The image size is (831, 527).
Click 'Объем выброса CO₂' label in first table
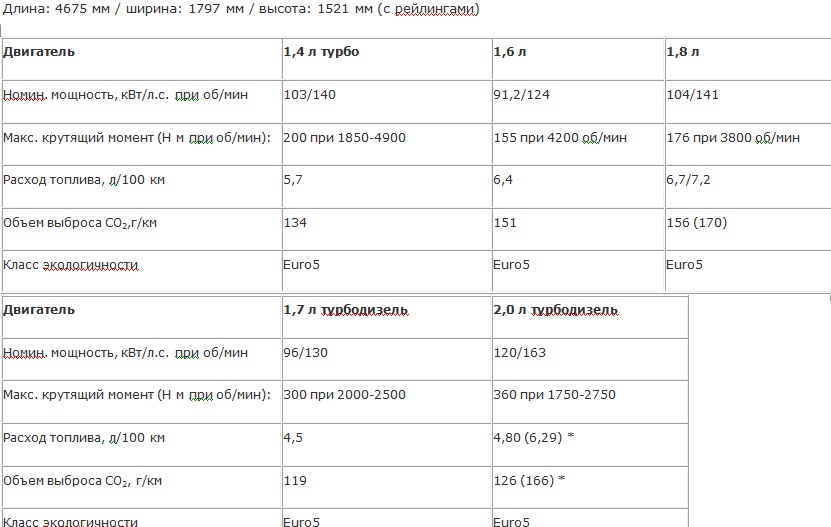[80, 223]
